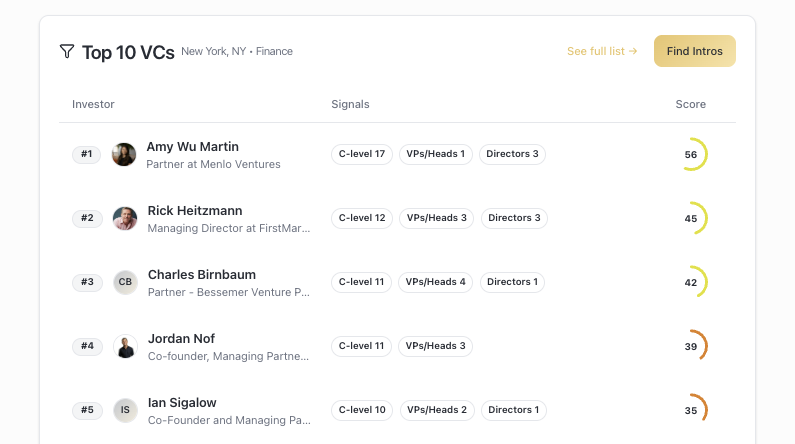795x444 pixels.
Task: Sort by the Score column header
Action: [690, 104]
